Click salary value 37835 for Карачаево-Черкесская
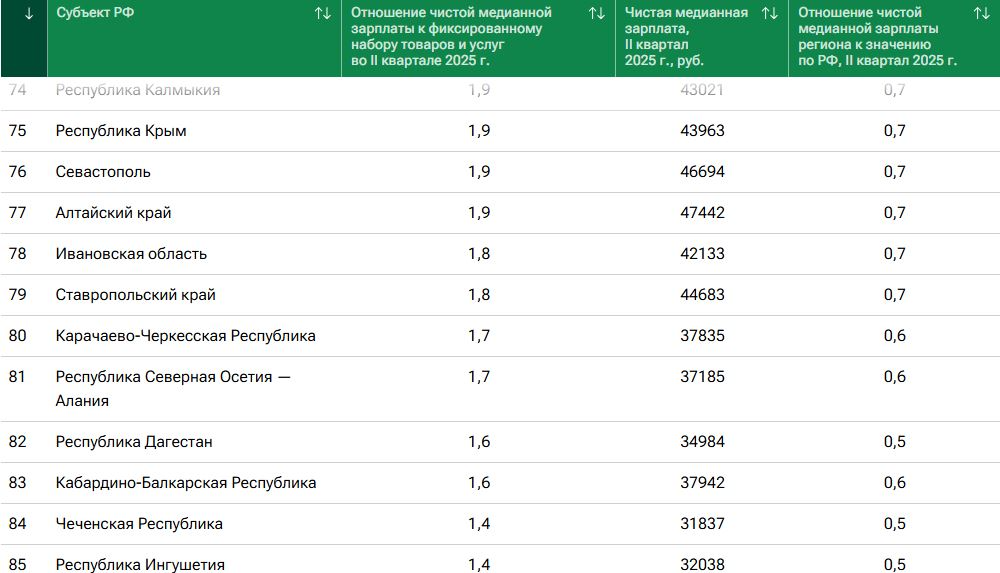 (x=702, y=336)
